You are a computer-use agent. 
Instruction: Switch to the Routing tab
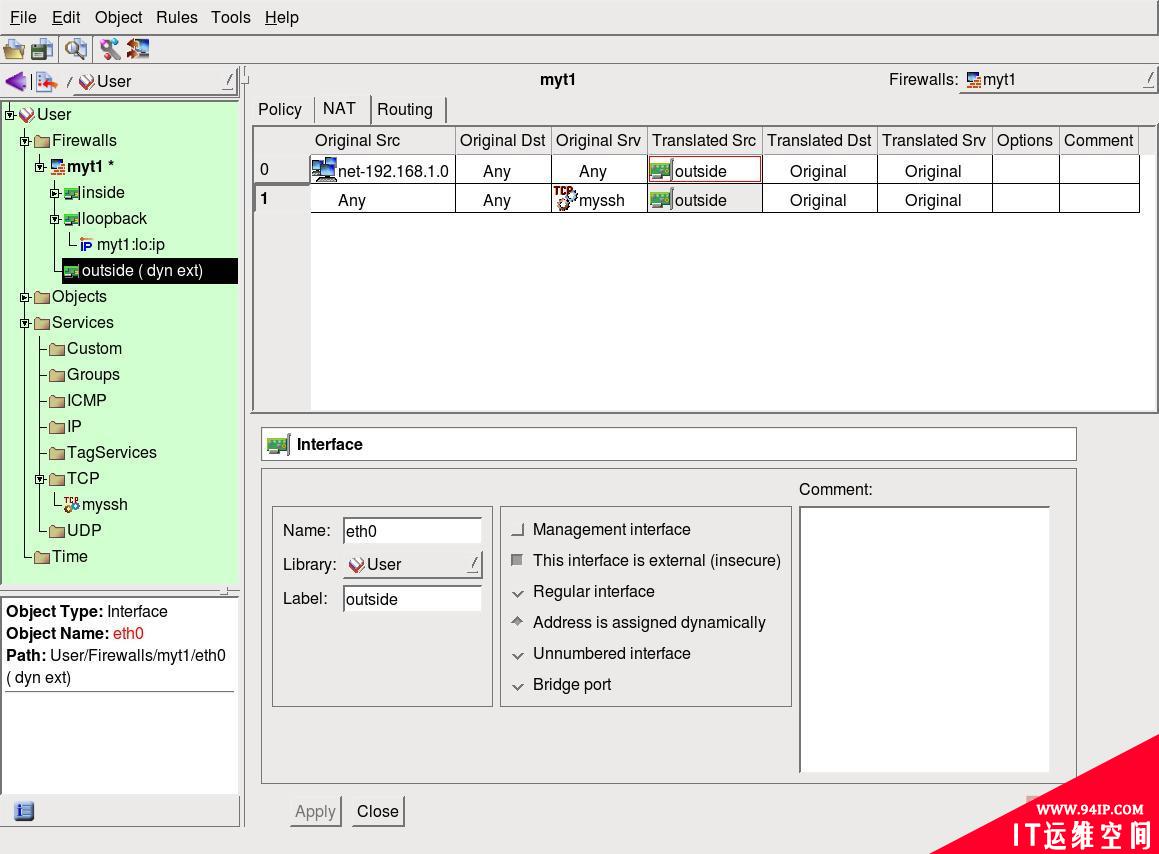(x=405, y=109)
